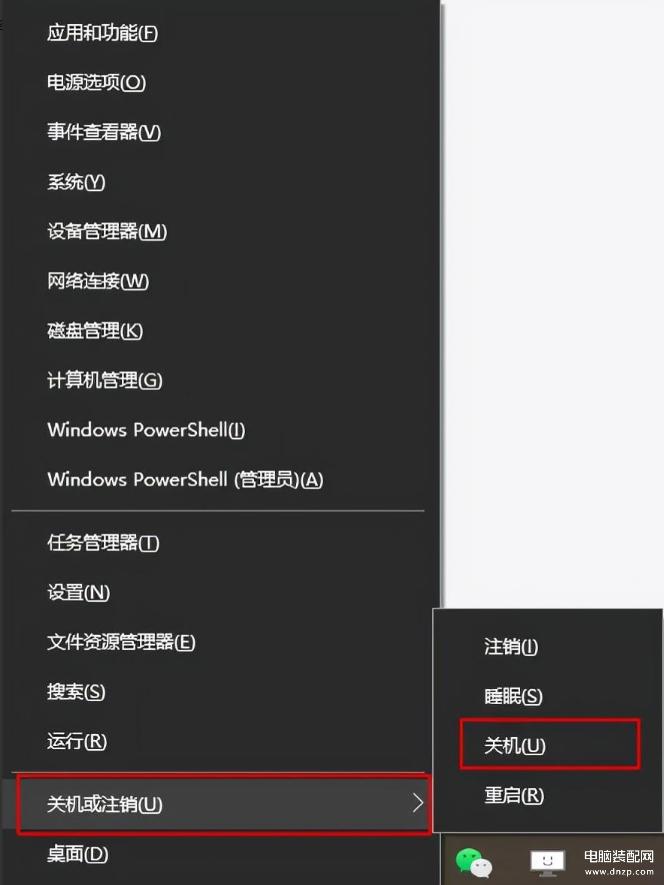Click the monitor smiley taskbar icon
Image resolution: width=664 pixels, height=885 pixels.
(547, 863)
